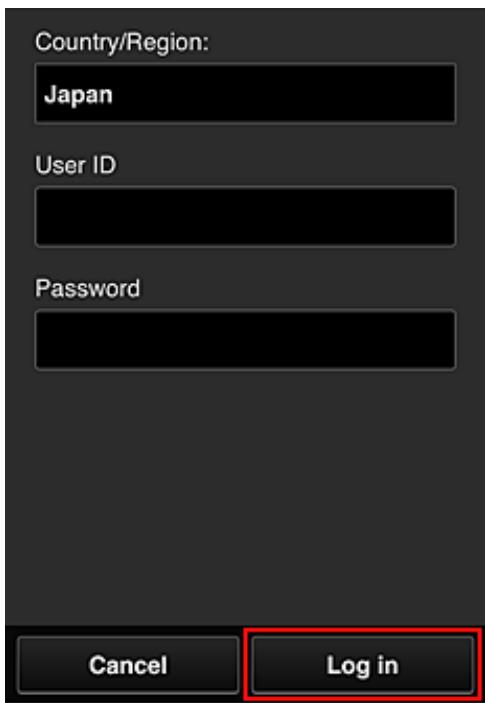Viewport: 485px width, 703px height.
Task: Activate the field under Password label
Action: point(246,339)
